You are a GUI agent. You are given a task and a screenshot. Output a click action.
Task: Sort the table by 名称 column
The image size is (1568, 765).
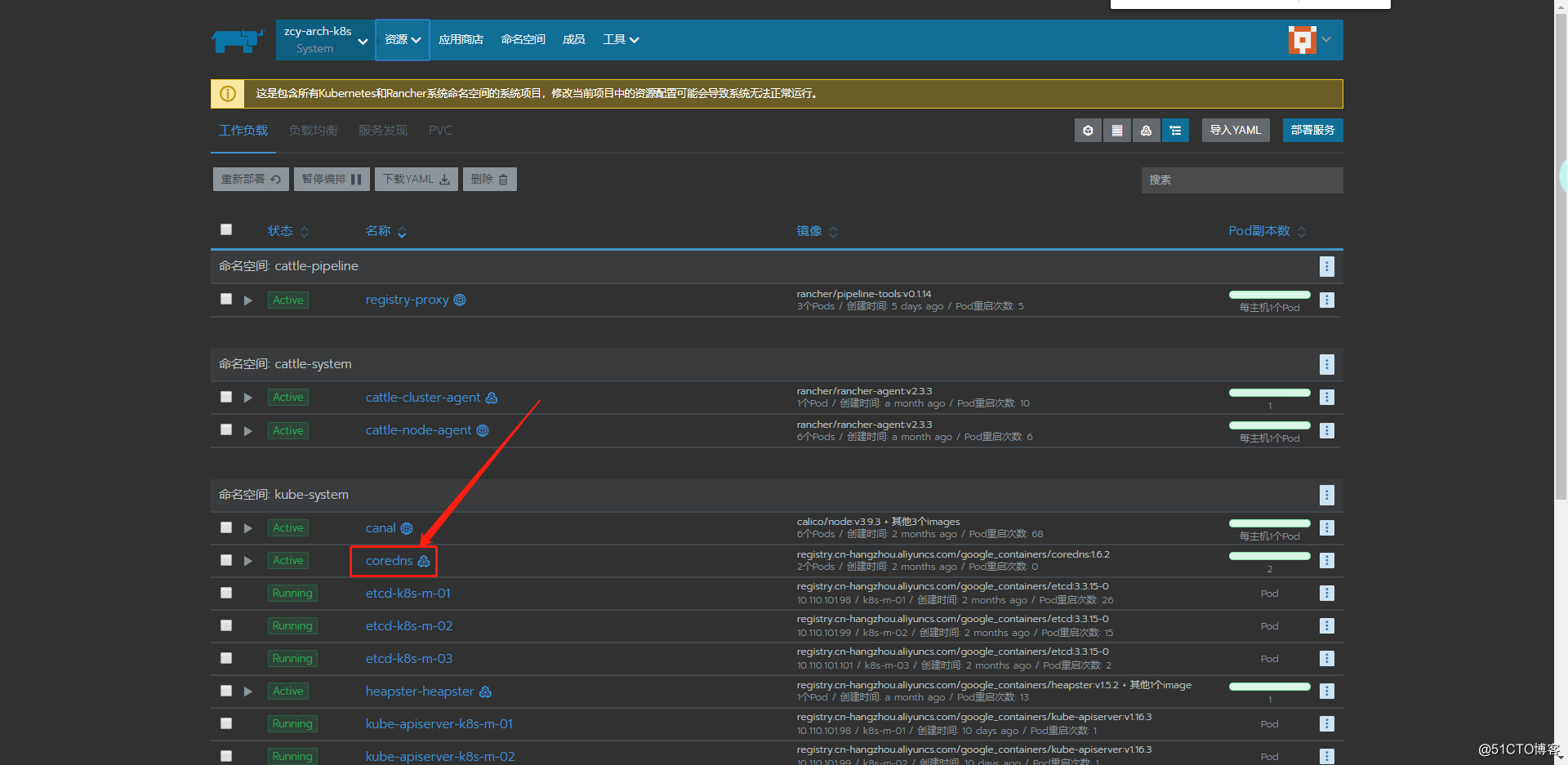(x=385, y=231)
